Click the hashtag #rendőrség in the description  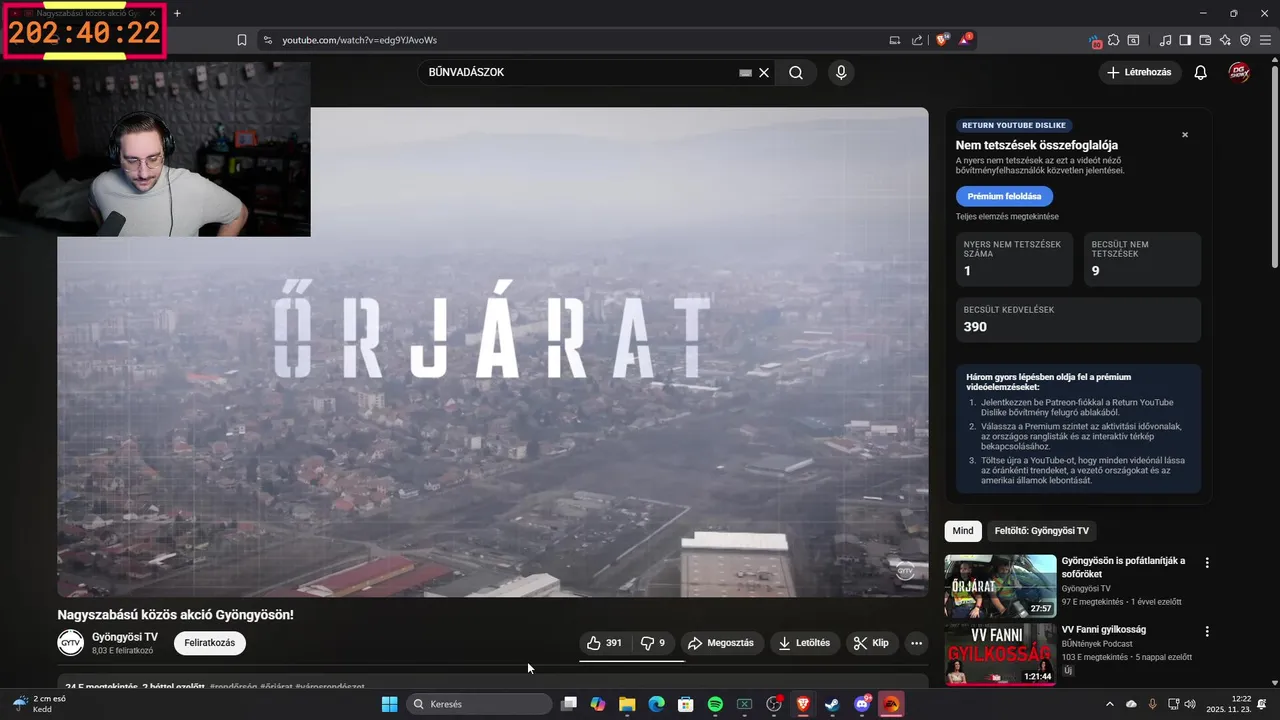coord(234,687)
